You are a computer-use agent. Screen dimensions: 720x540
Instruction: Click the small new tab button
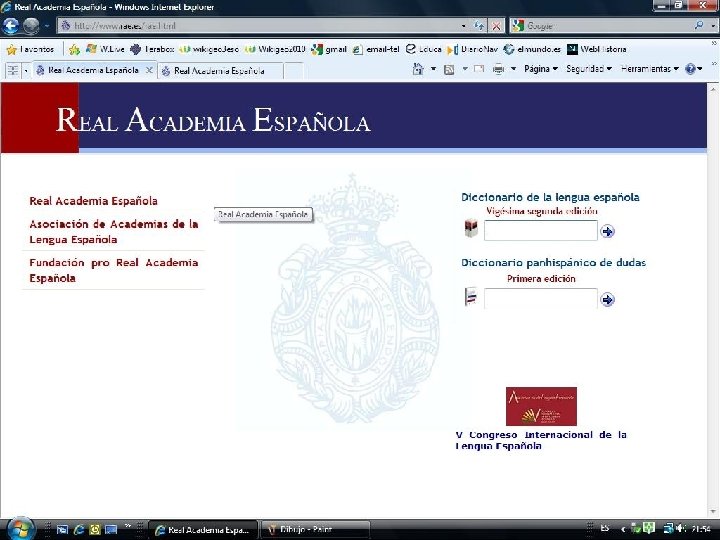coord(294,71)
